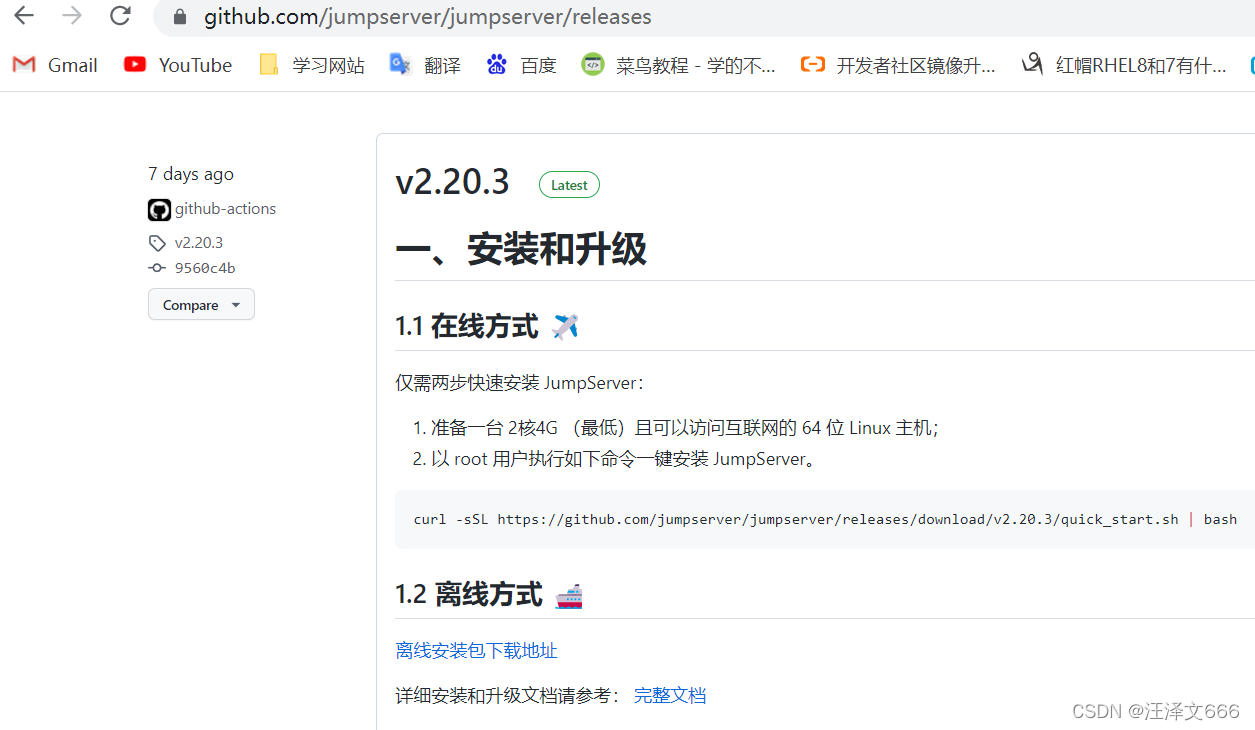The height and width of the screenshot is (730, 1255).
Task: Click the browser back arrow
Action: point(23,16)
